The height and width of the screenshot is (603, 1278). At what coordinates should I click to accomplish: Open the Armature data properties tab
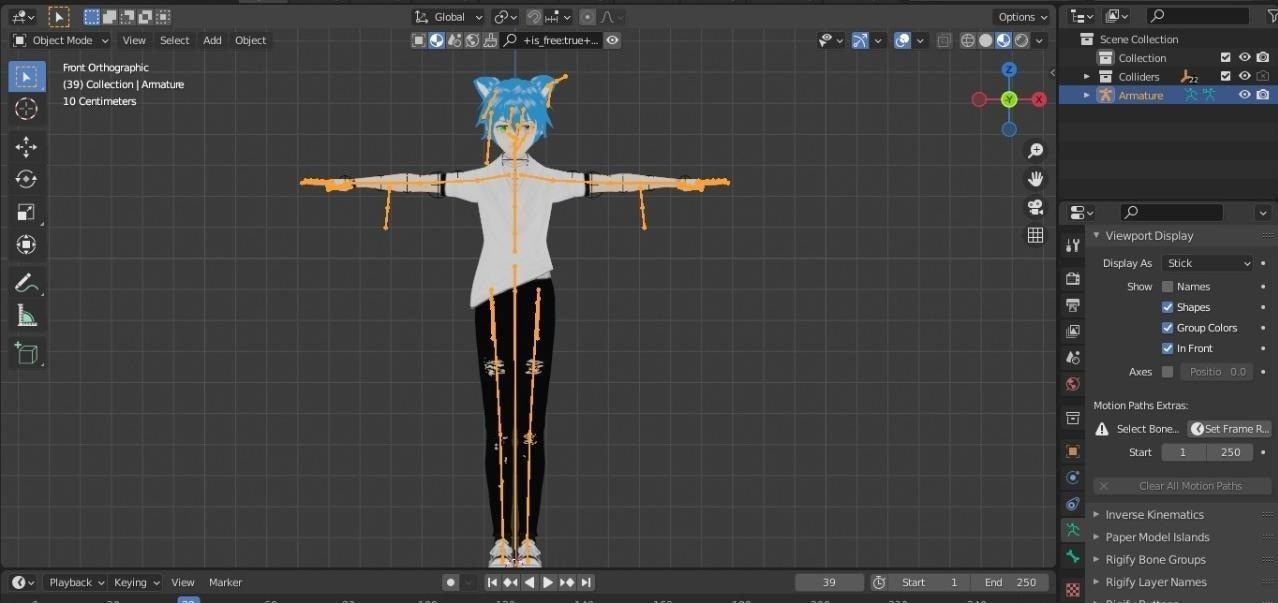(1073, 530)
